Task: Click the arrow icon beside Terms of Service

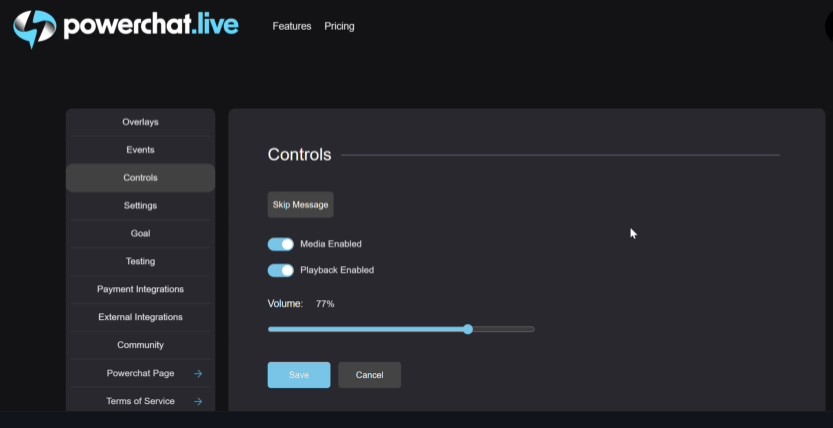Action: pyautogui.click(x=198, y=401)
